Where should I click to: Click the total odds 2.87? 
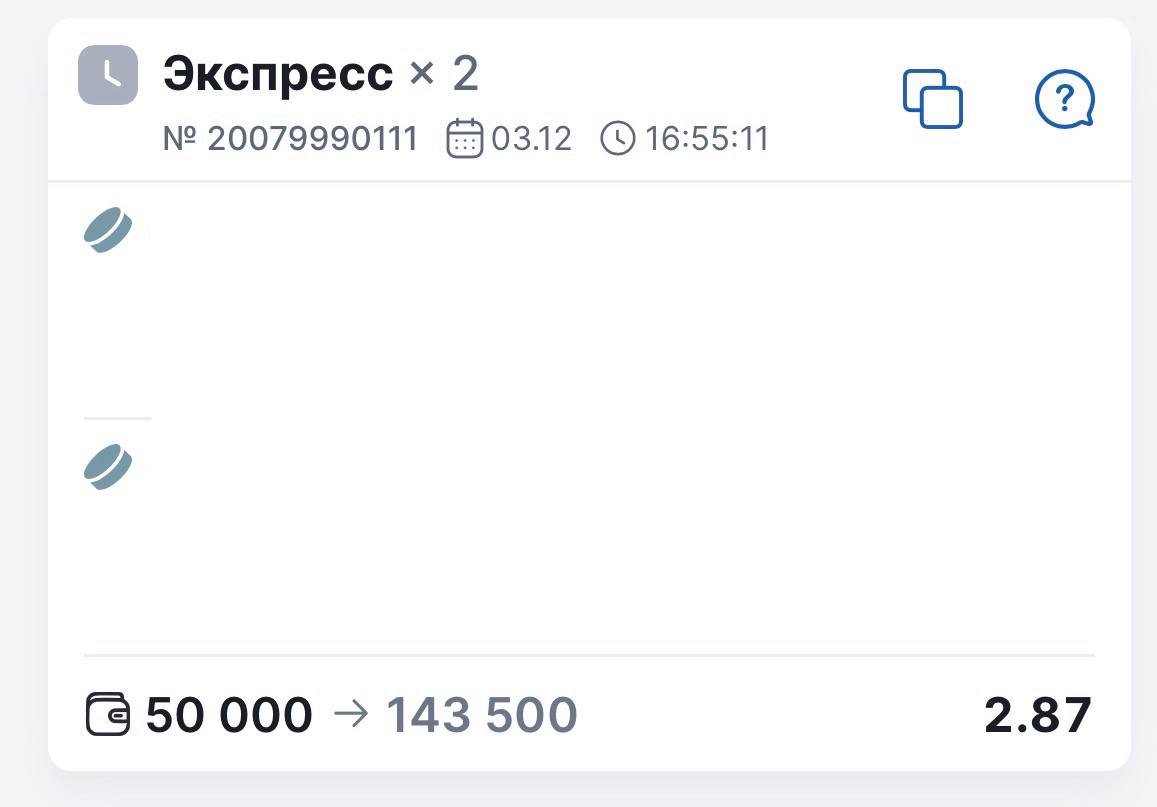1038,715
